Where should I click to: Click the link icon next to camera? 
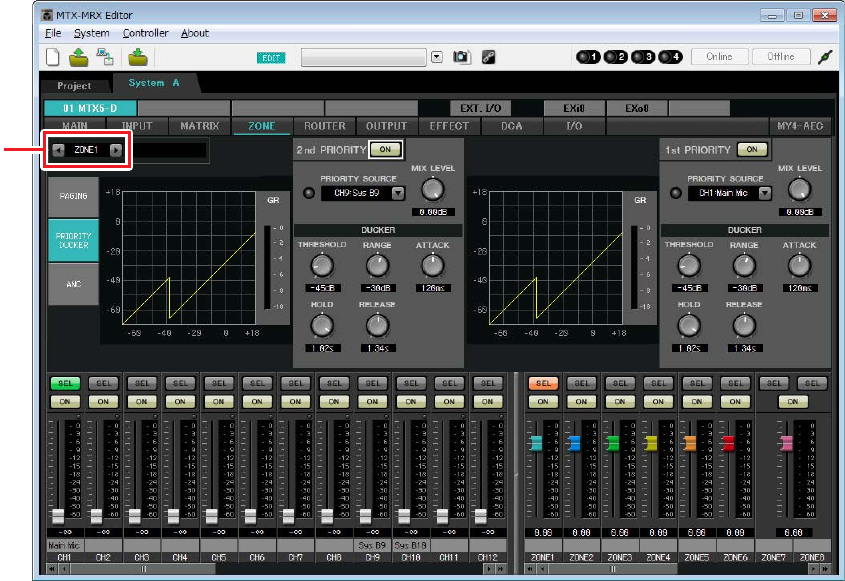pos(489,57)
